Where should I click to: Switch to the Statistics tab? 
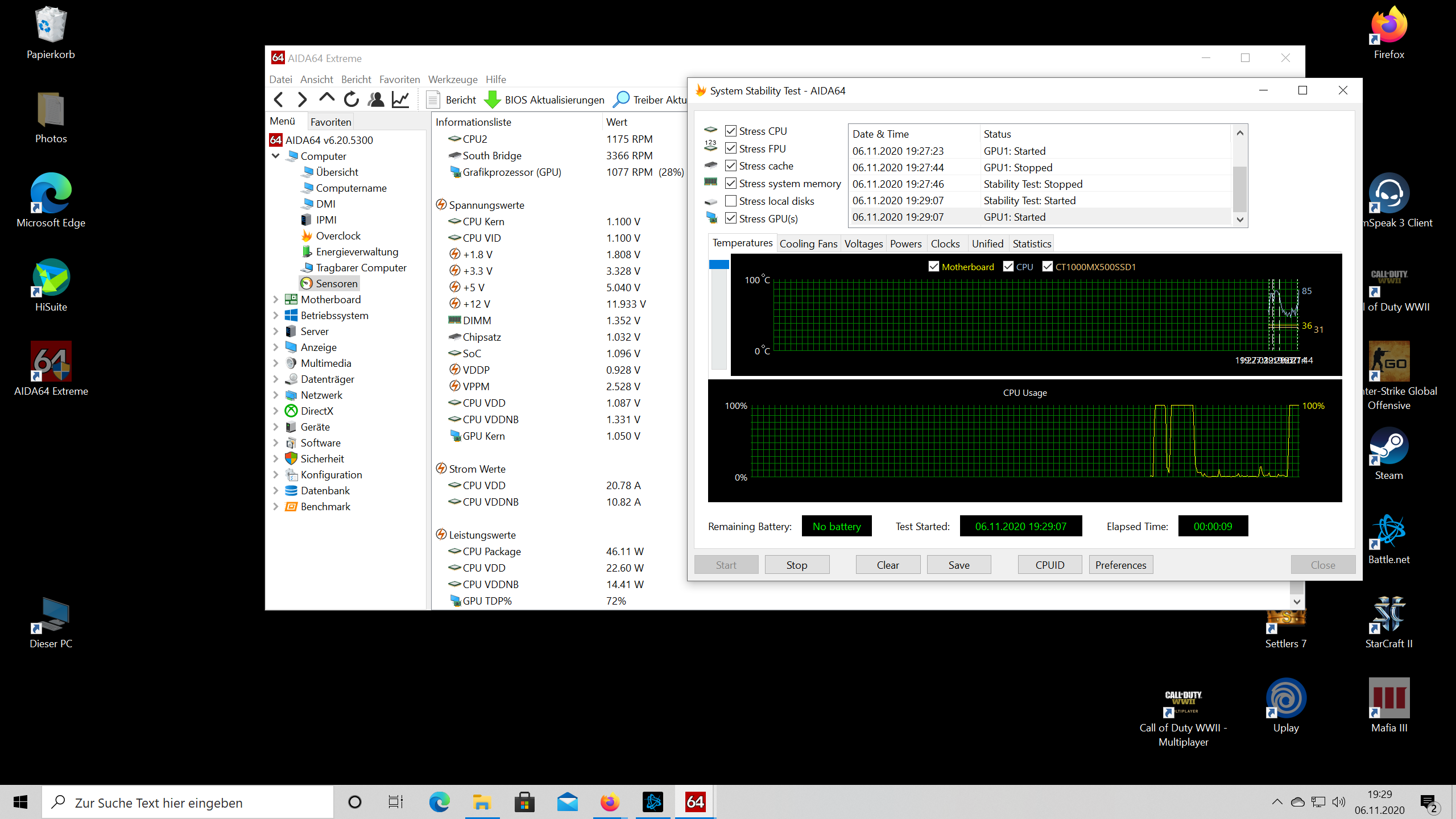pos(1032,243)
